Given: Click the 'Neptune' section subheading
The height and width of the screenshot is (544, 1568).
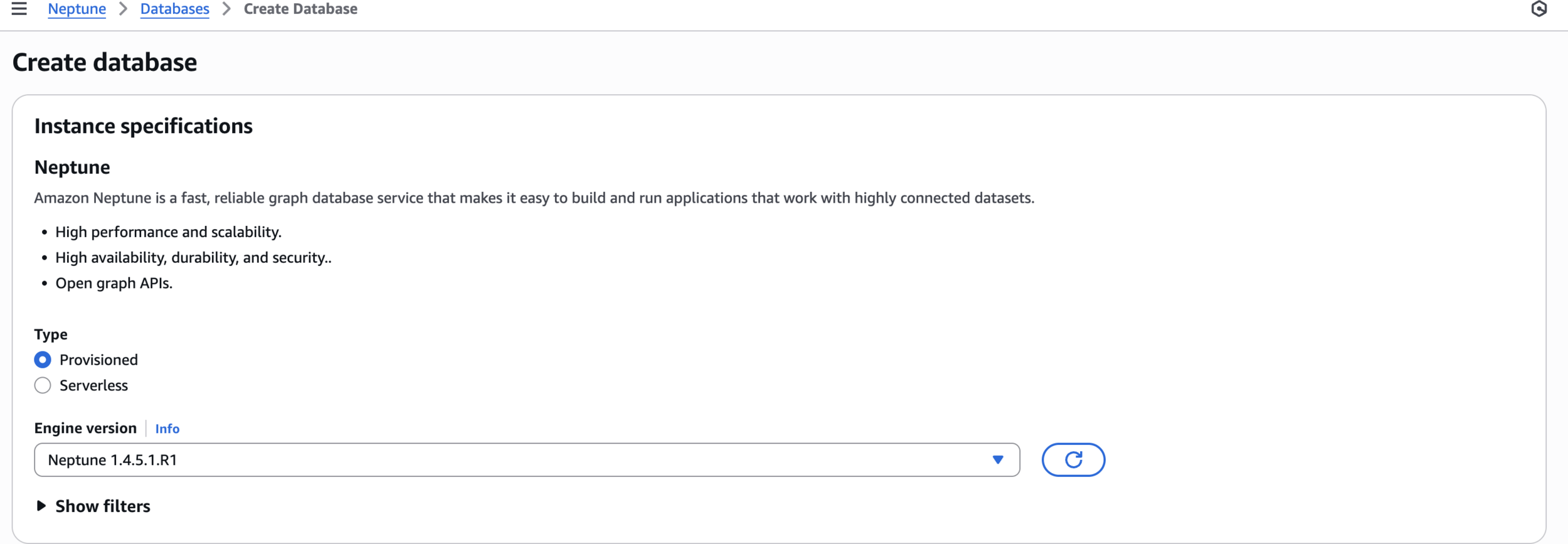Looking at the screenshot, I should (72, 168).
